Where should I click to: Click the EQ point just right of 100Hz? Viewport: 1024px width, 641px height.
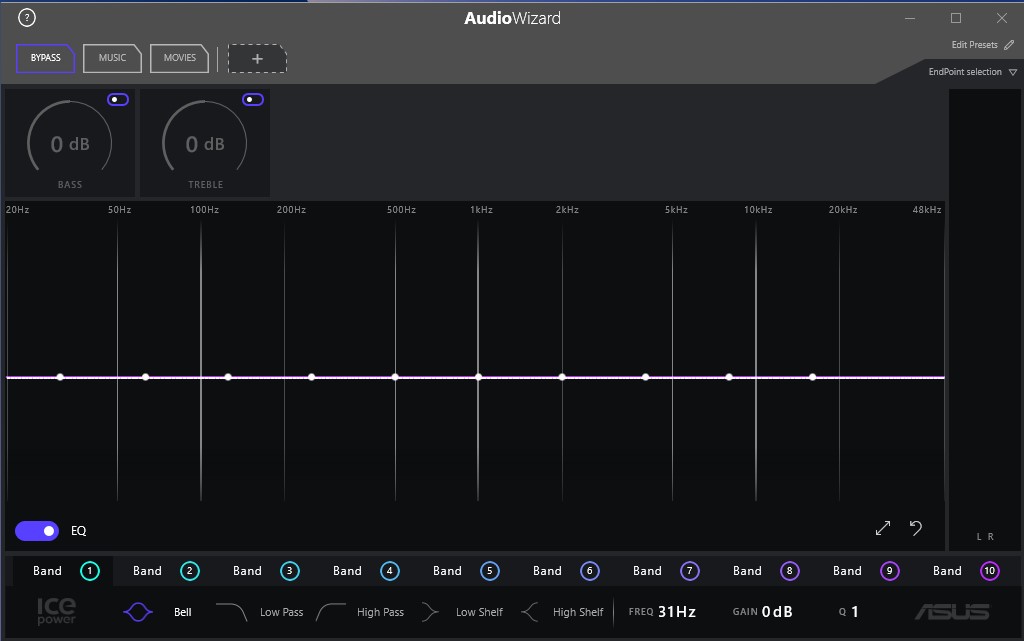click(228, 377)
